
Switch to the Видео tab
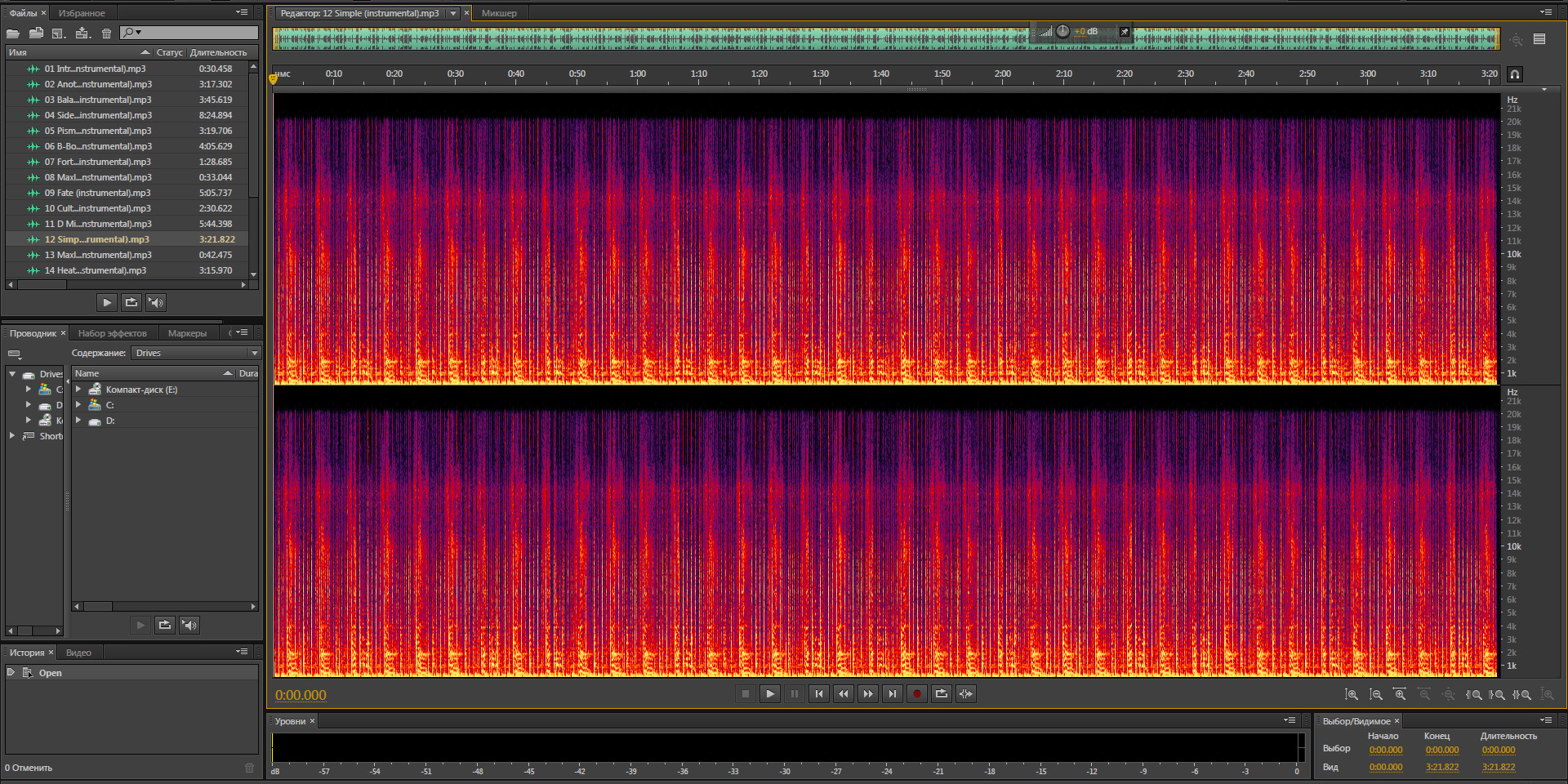(x=78, y=653)
